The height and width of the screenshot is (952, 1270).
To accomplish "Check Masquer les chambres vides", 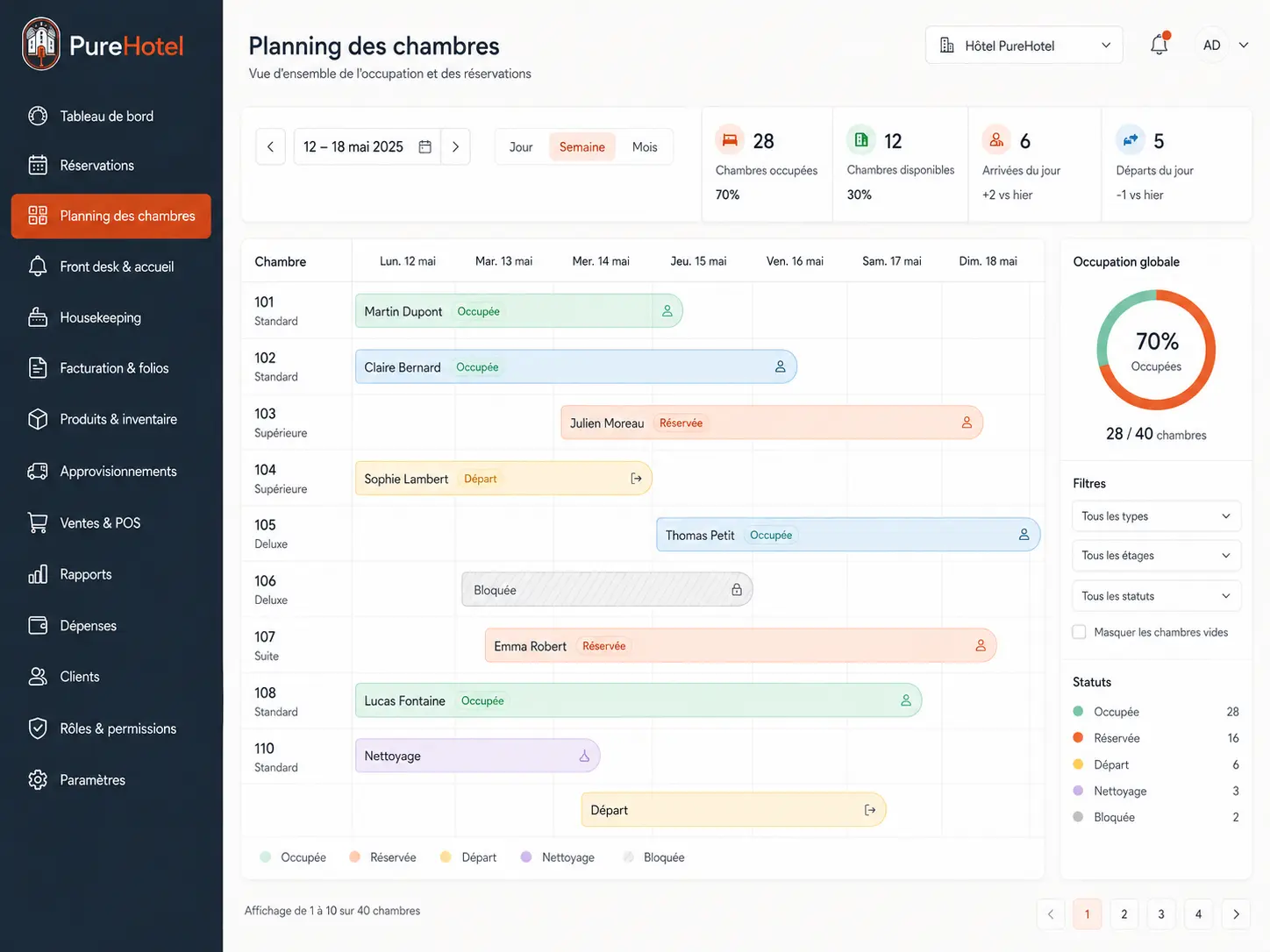I will point(1079,632).
